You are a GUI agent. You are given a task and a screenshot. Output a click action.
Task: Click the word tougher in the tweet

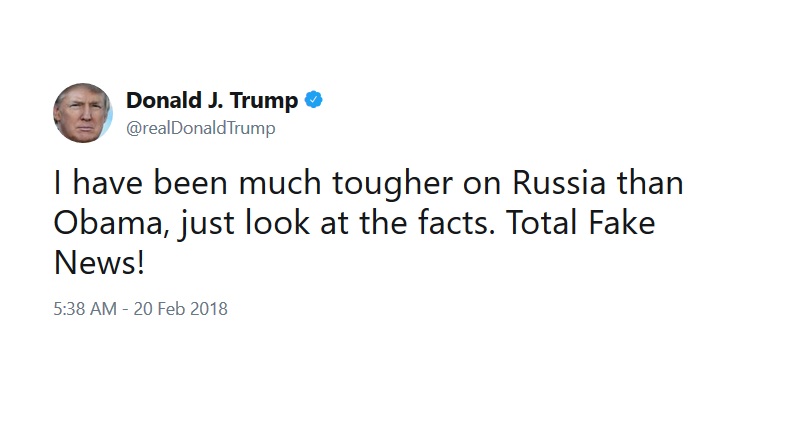[x=392, y=183]
